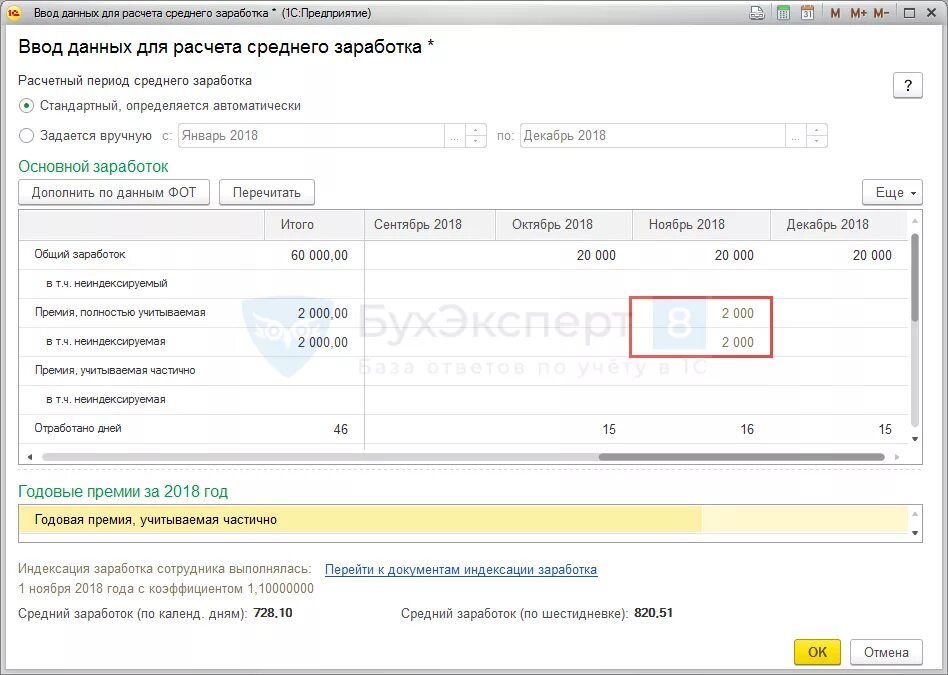Select the Премия, учитываемая частично row label
Image resolution: width=948 pixels, height=675 pixels.
pos(115,370)
